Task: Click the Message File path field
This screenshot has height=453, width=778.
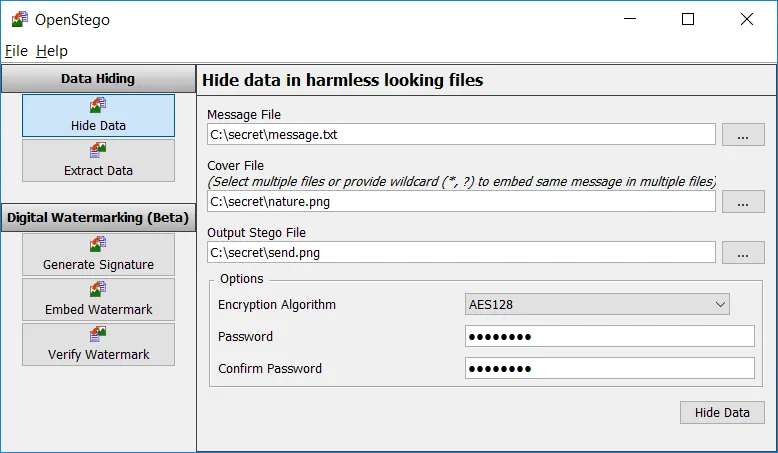Action: click(460, 134)
